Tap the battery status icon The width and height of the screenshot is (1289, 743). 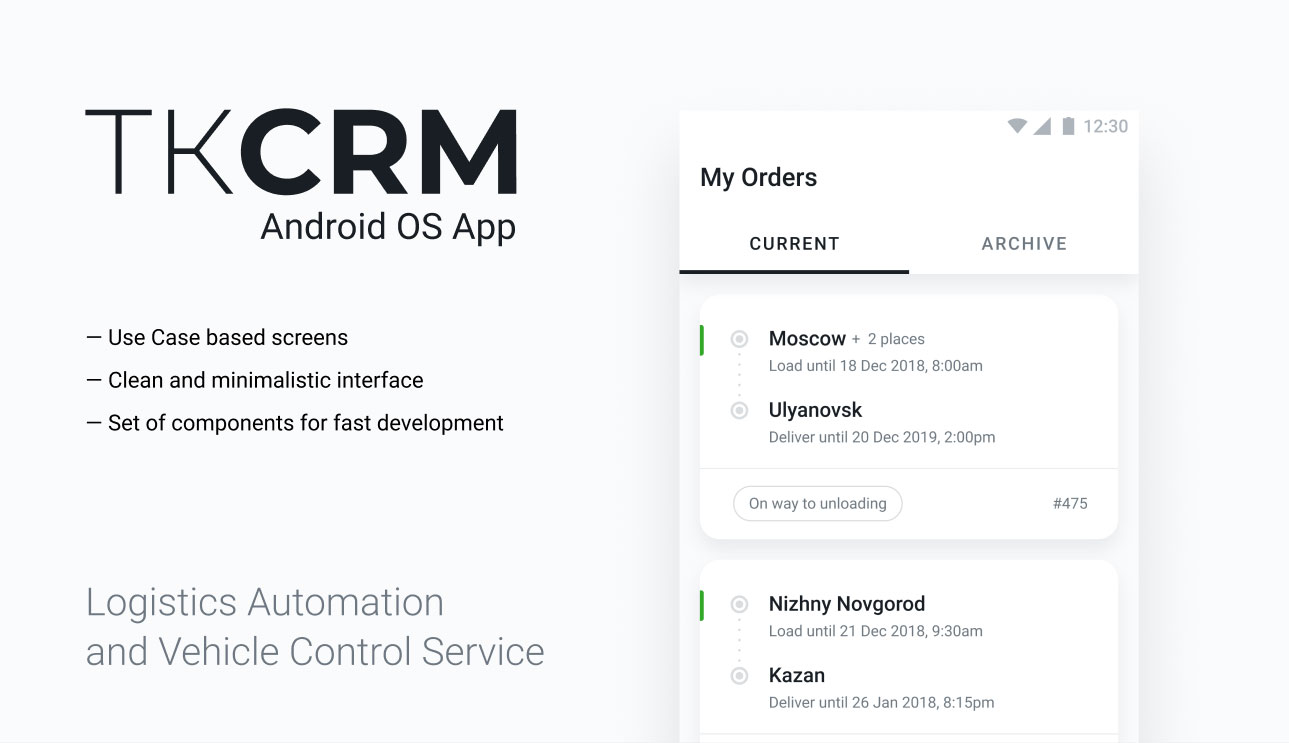[x=1068, y=126]
